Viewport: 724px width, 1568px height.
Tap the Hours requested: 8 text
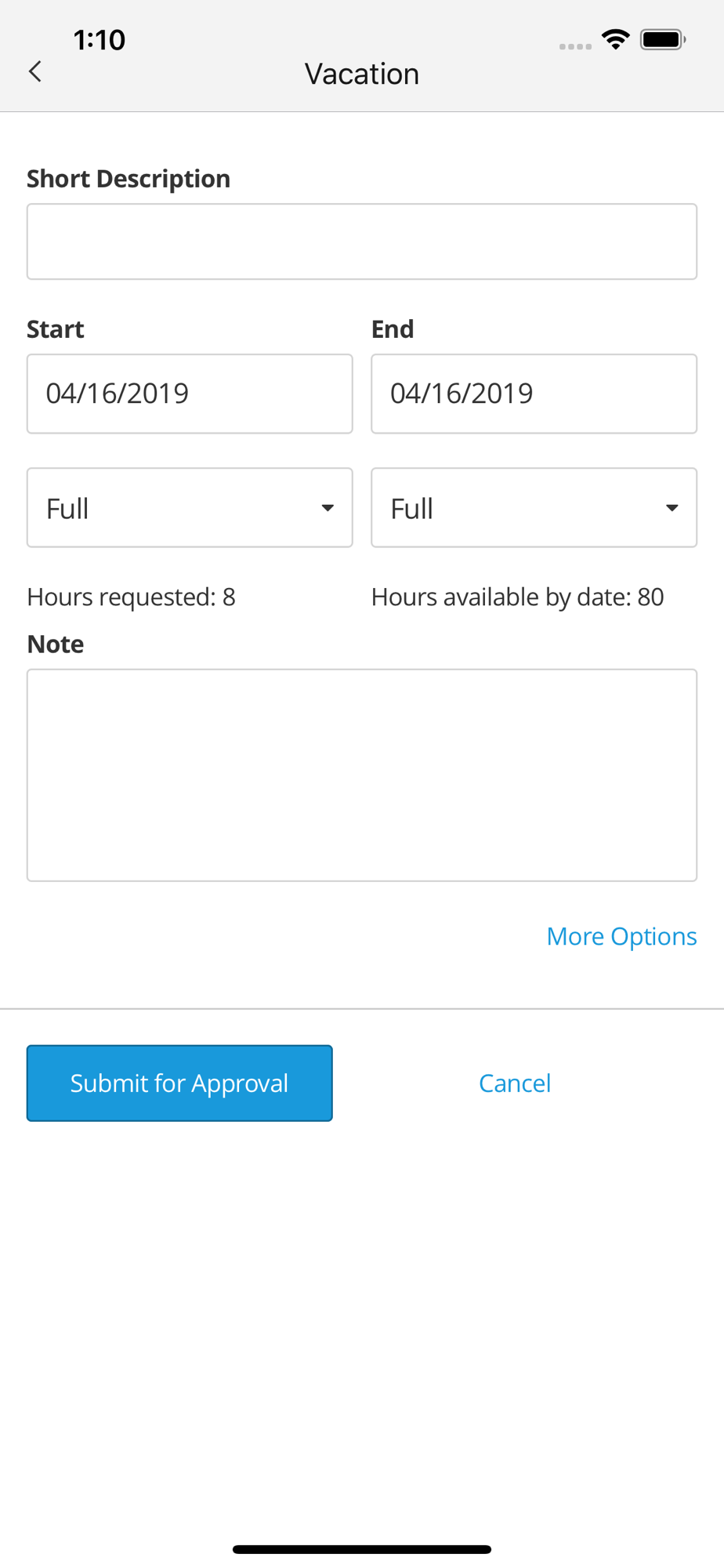click(x=131, y=597)
